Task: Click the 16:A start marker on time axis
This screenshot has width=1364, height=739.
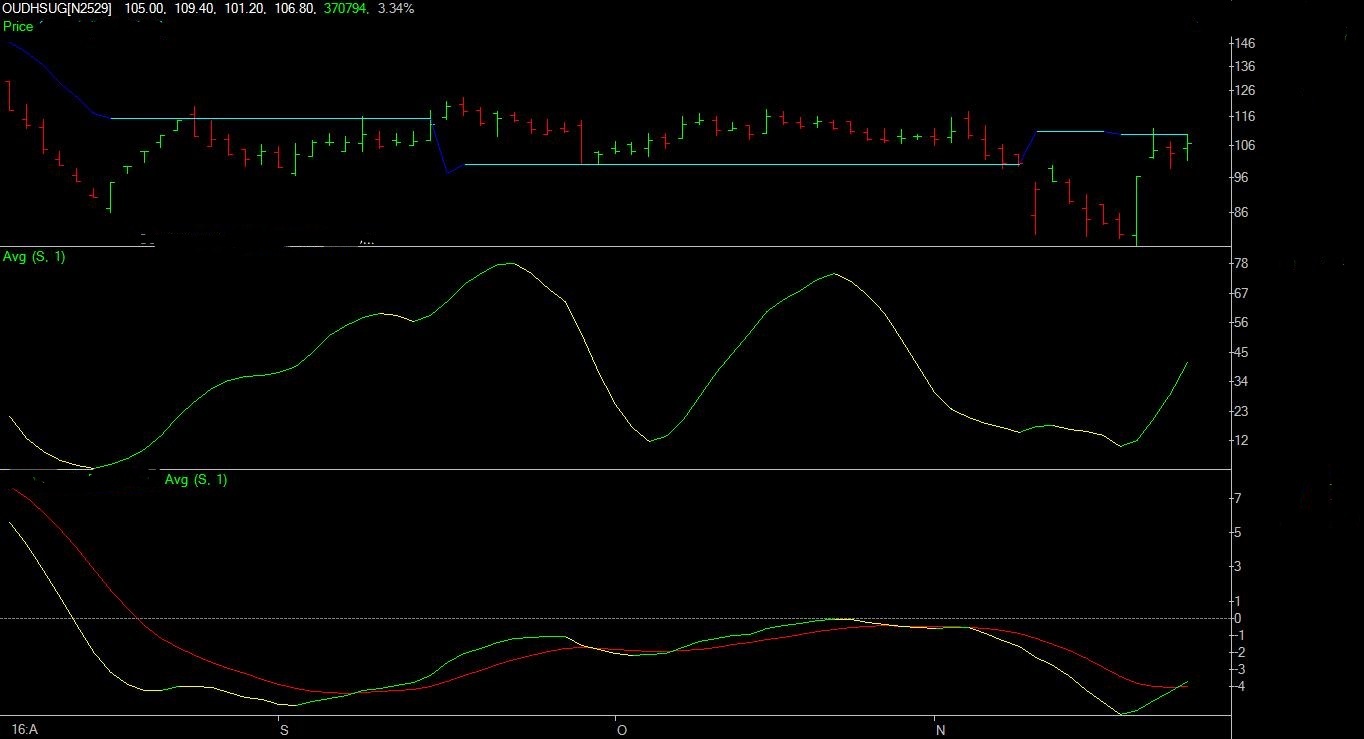Action: pos(24,729)
